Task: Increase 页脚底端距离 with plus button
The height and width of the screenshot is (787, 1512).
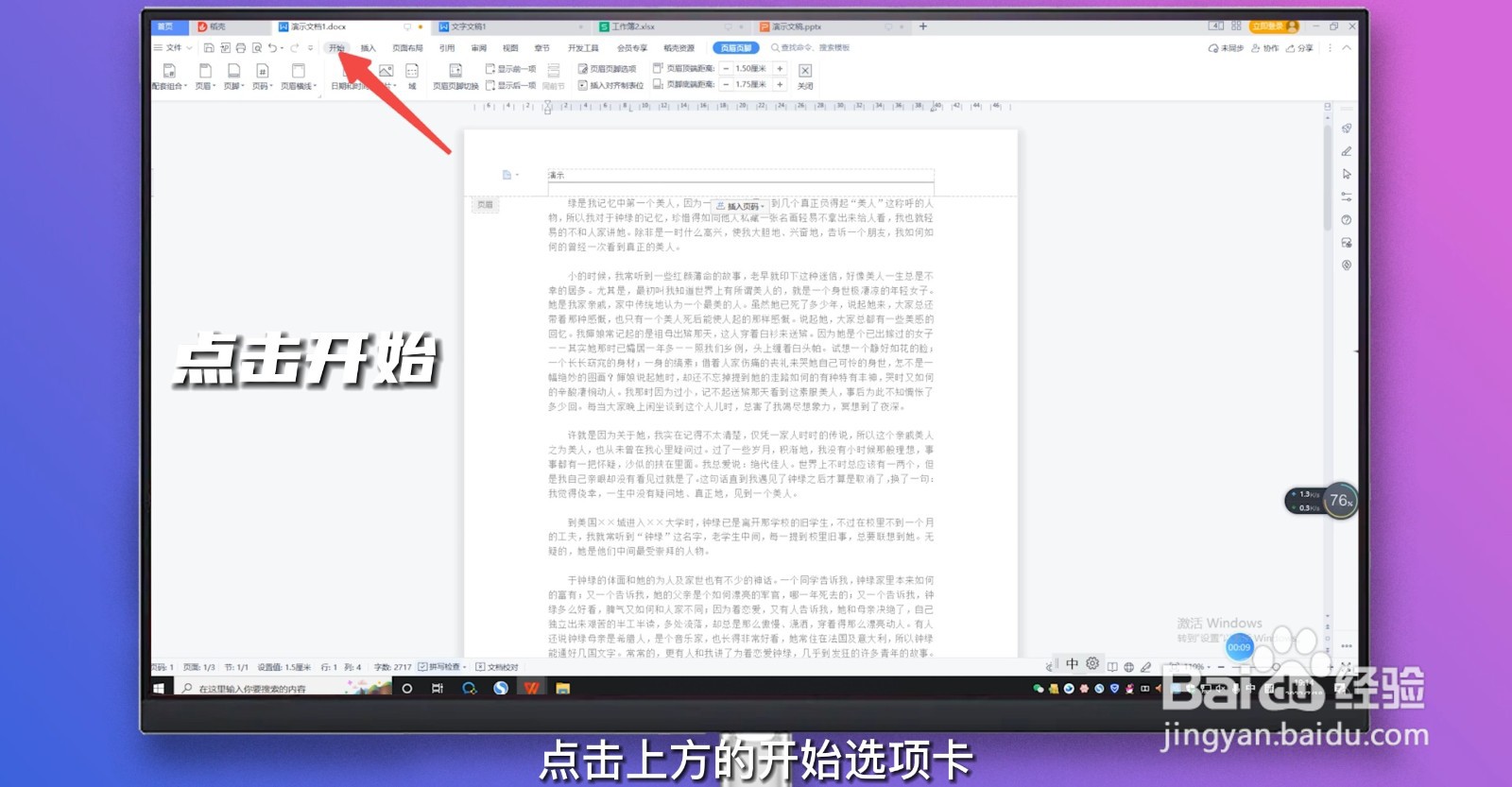Action: 780,85
